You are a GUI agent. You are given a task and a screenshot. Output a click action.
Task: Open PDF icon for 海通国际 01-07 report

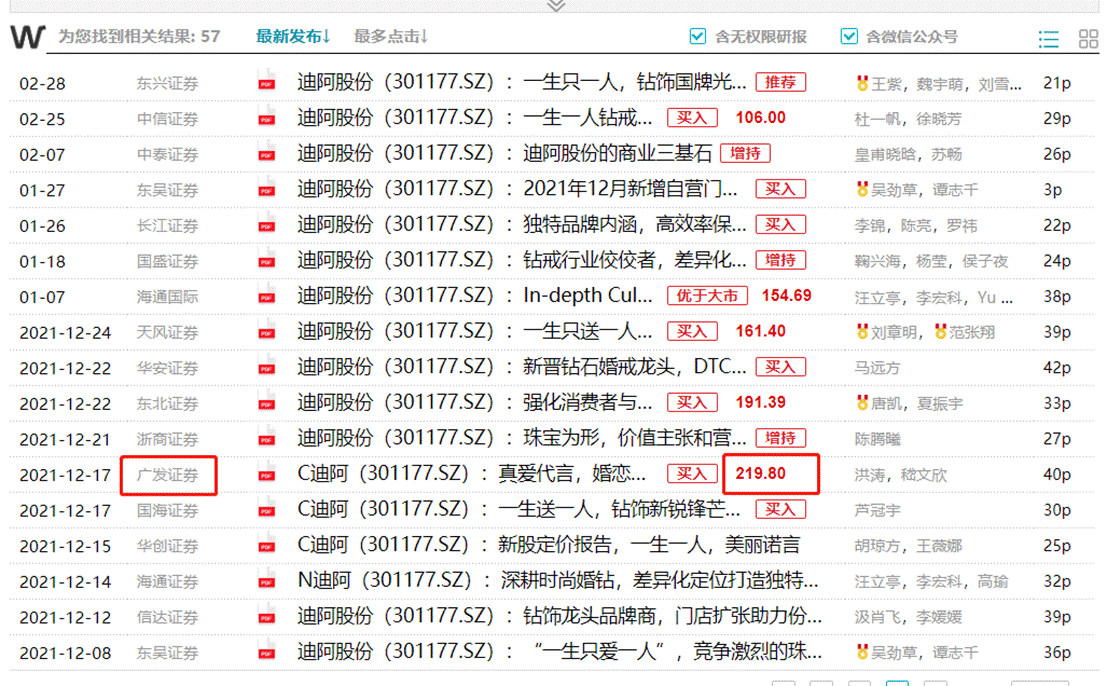tap(266, 293)
